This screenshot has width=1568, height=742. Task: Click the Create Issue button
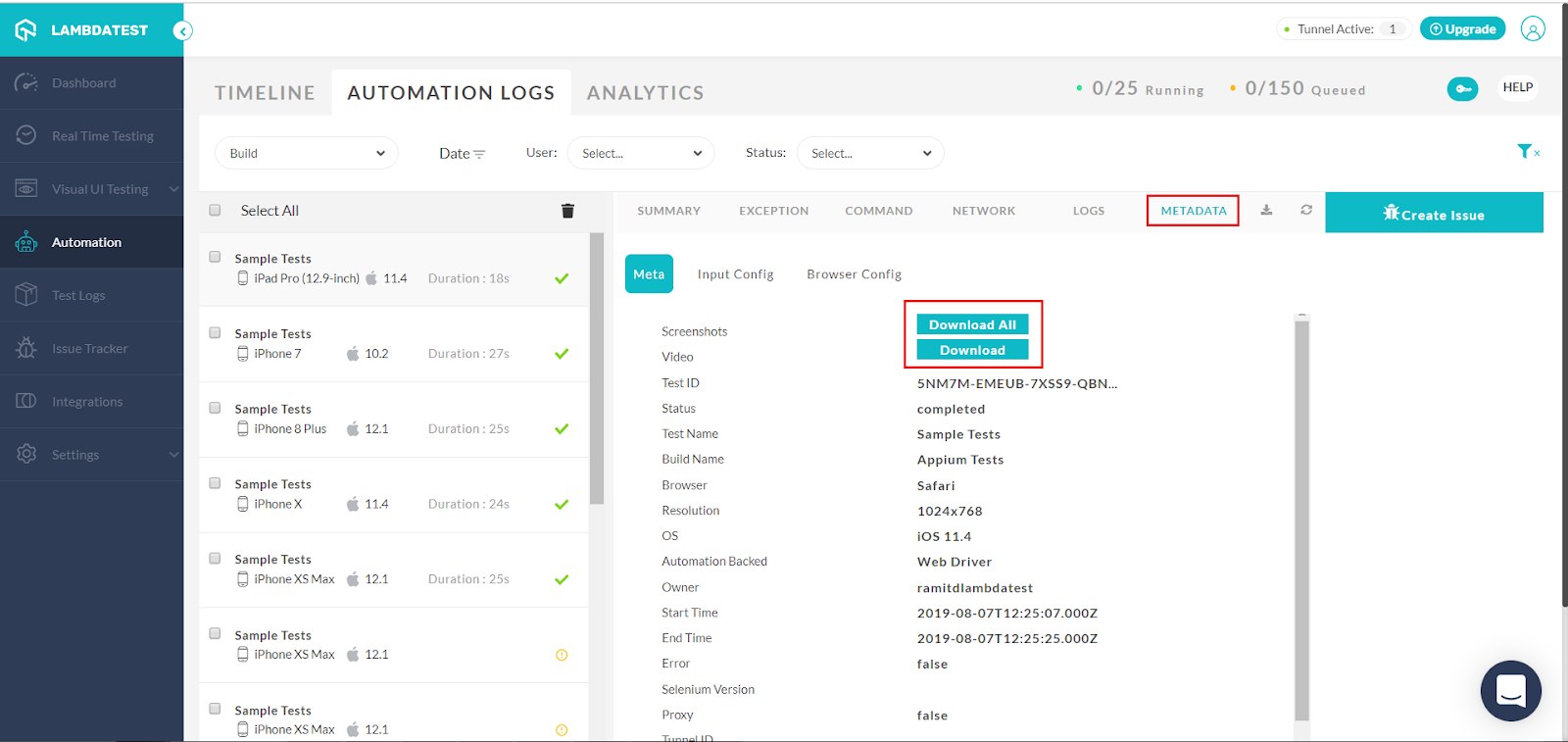[x=1433, y=213]
